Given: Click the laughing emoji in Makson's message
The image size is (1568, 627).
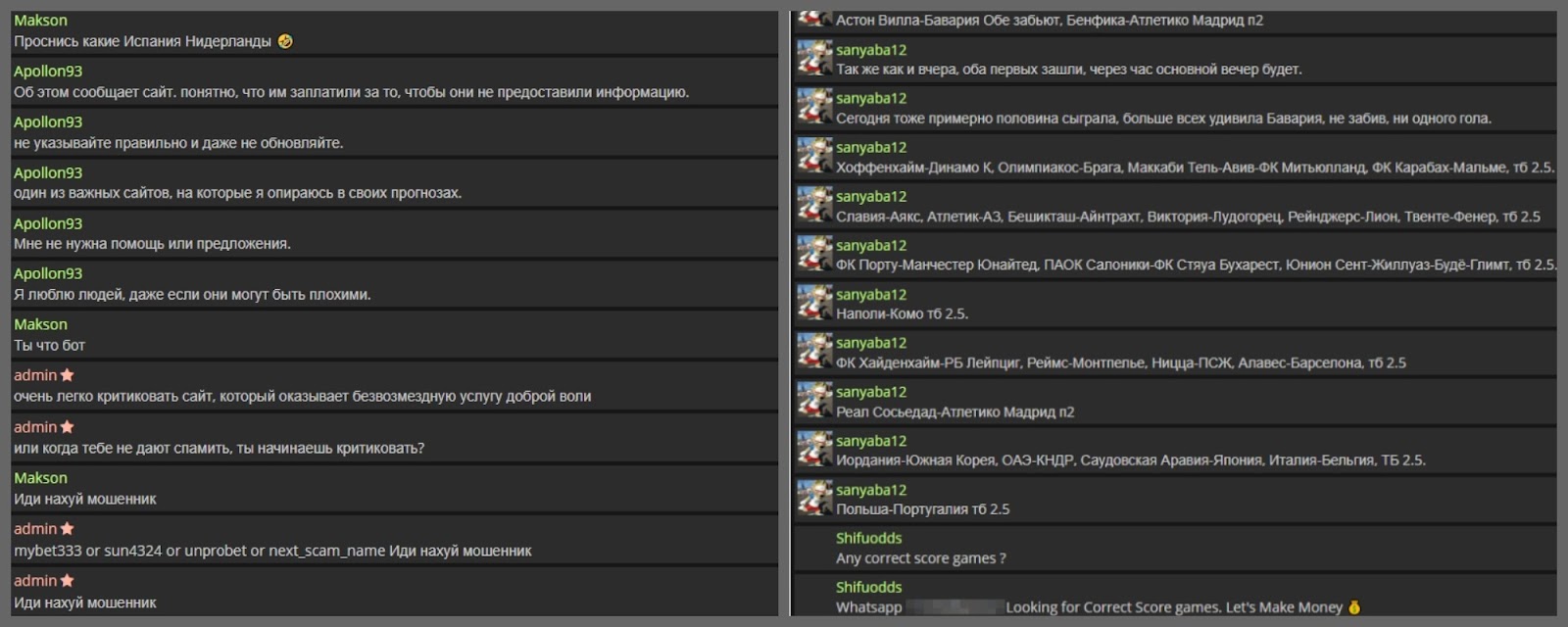Looking at the screenshot, I should [285, 41].
